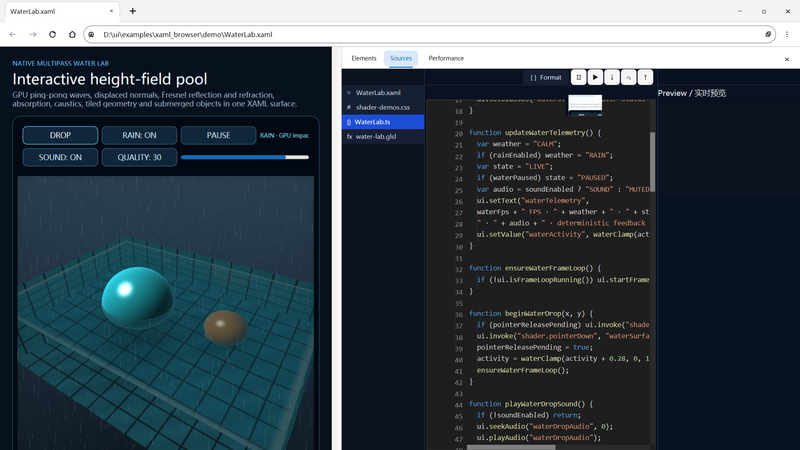Open the browser three-dot menu
Image resolution: width=800 pixels, height=450 pixels.
click(x=787, y=35)
